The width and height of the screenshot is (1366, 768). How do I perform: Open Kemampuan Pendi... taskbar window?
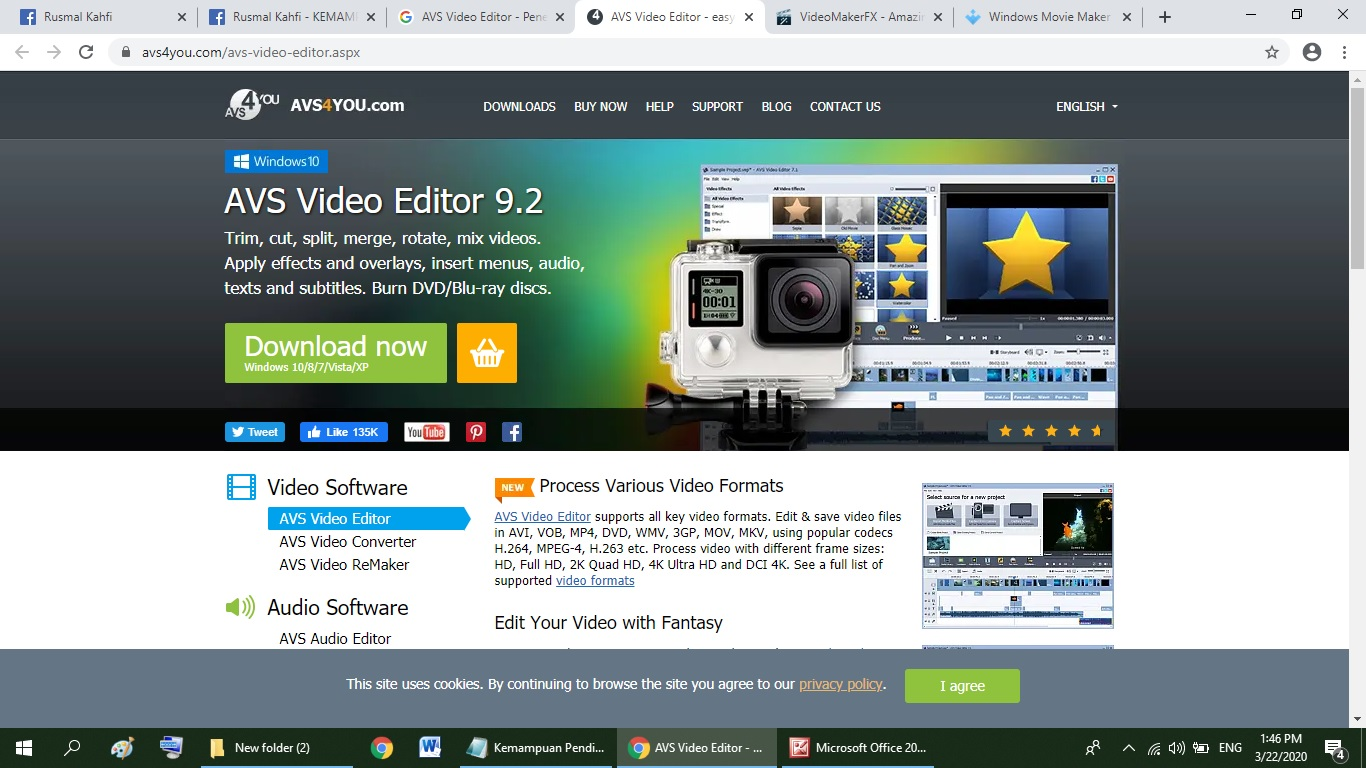click(536, 748)
